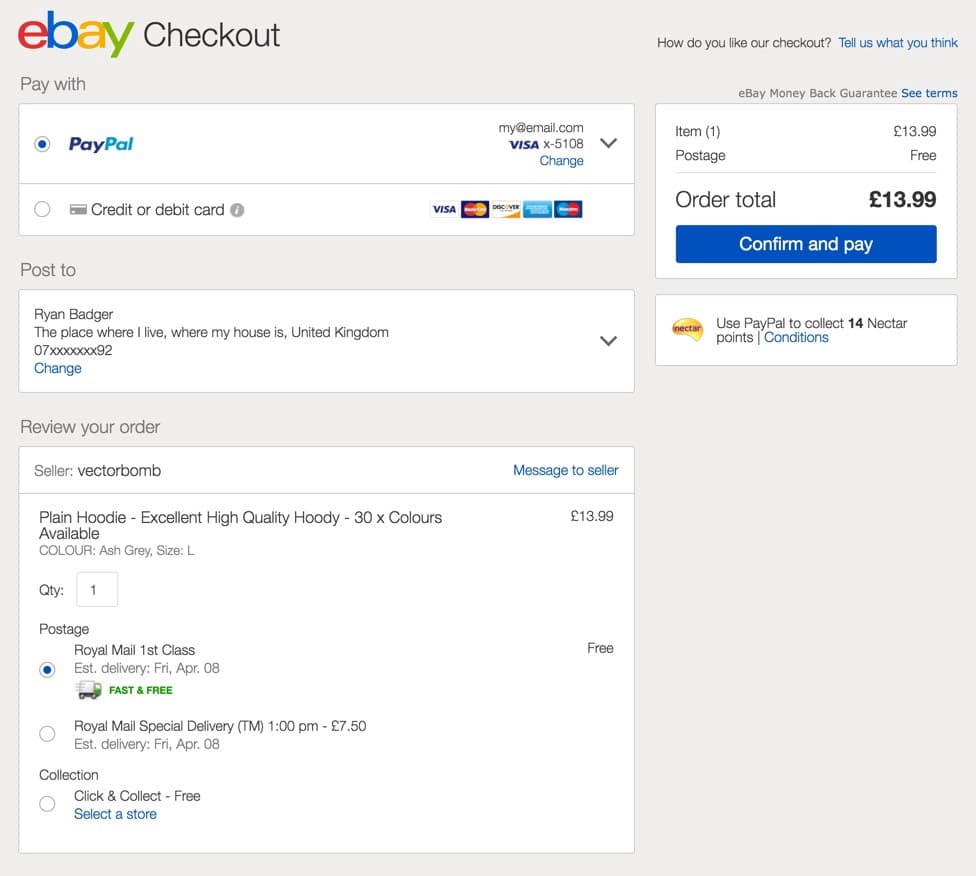Image resolution: width=976 pixels, height=876 pixels.
Task: Click the Mastercard logo in card row
Action: tap(475, 210)
